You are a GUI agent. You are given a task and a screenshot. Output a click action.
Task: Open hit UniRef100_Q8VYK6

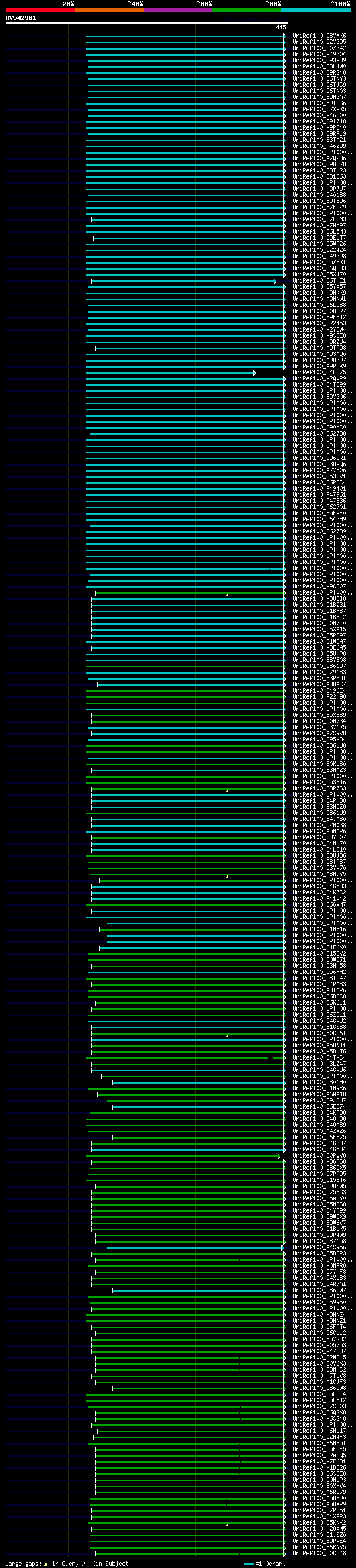point(319,36)
